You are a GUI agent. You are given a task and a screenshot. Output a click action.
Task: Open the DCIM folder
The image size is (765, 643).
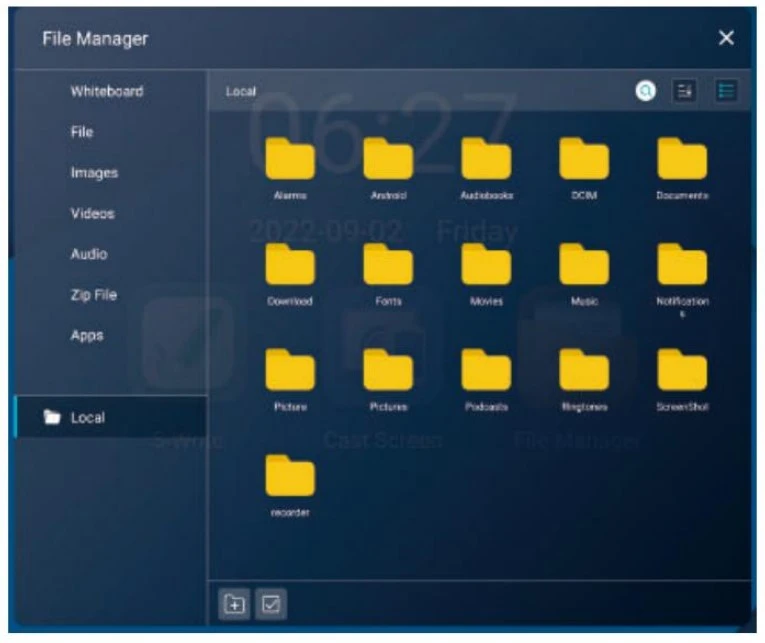coord(584,160)
